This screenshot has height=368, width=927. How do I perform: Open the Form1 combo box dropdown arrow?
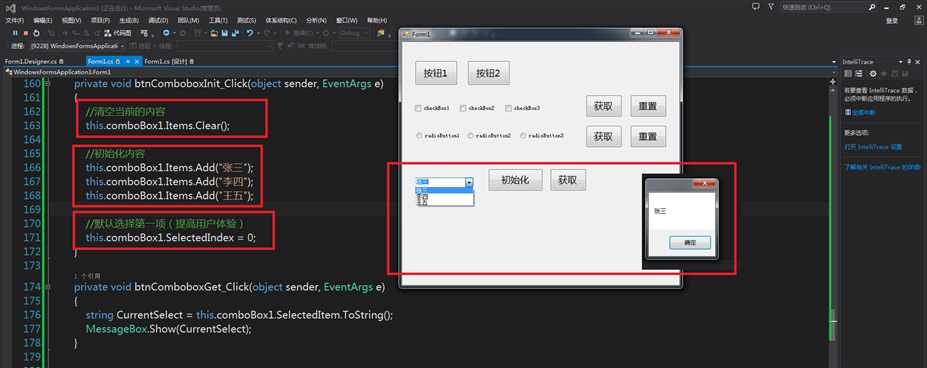pyautogui.click(x=469, y=183)
